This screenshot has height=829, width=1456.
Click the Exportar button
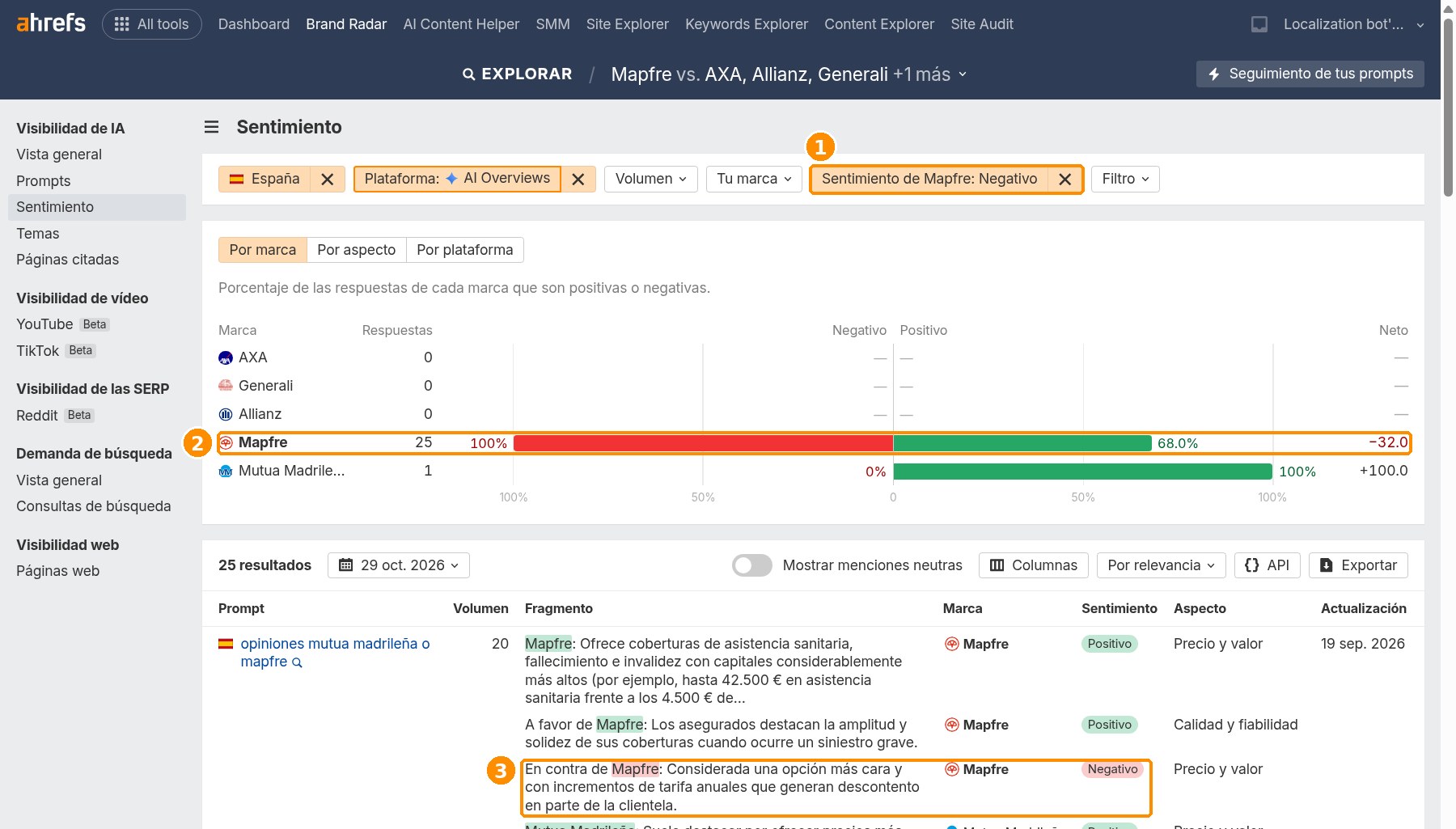click(1358, 565)
